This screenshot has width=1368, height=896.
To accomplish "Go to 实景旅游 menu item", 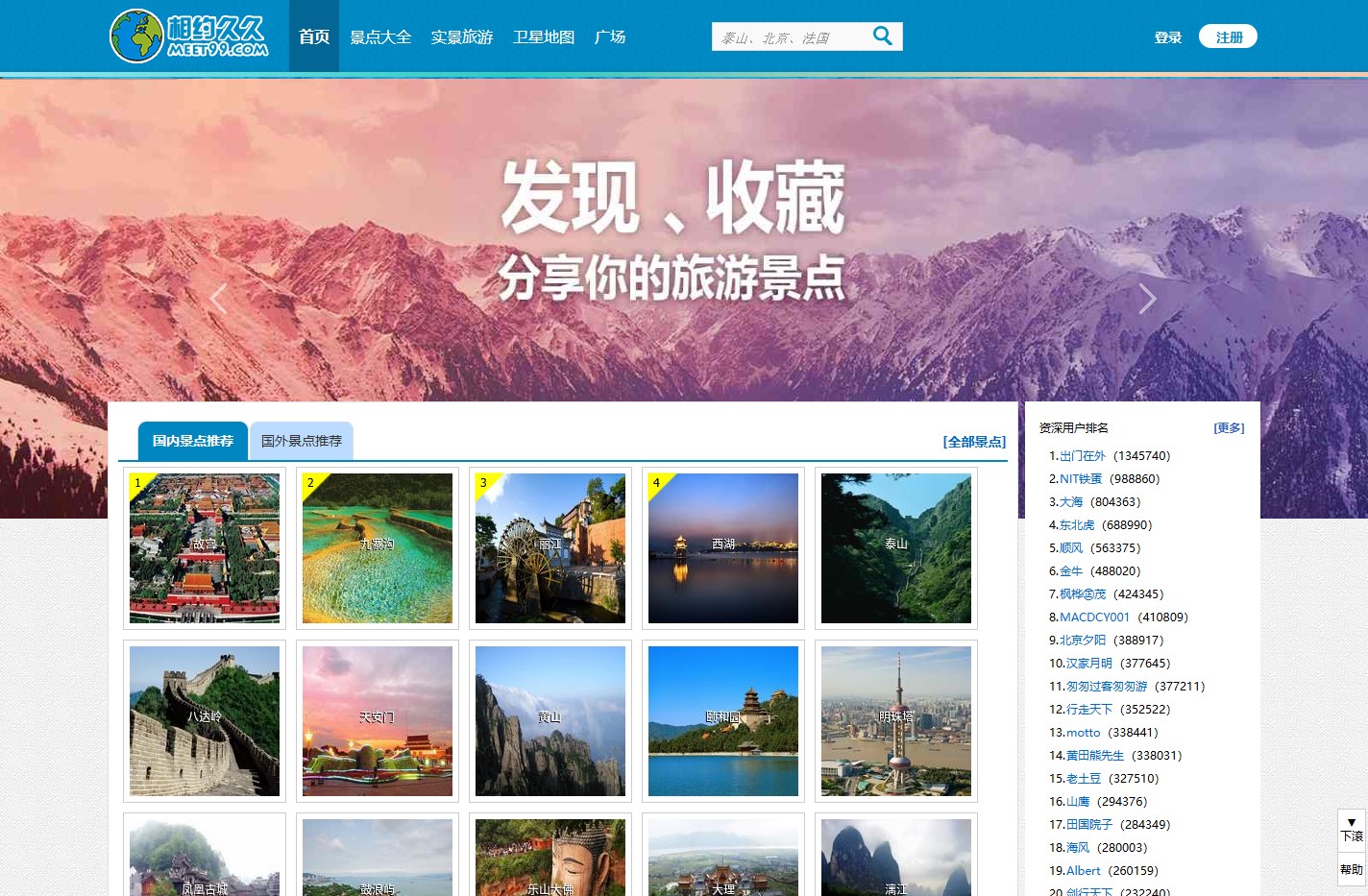I will [x=462, y=36].
